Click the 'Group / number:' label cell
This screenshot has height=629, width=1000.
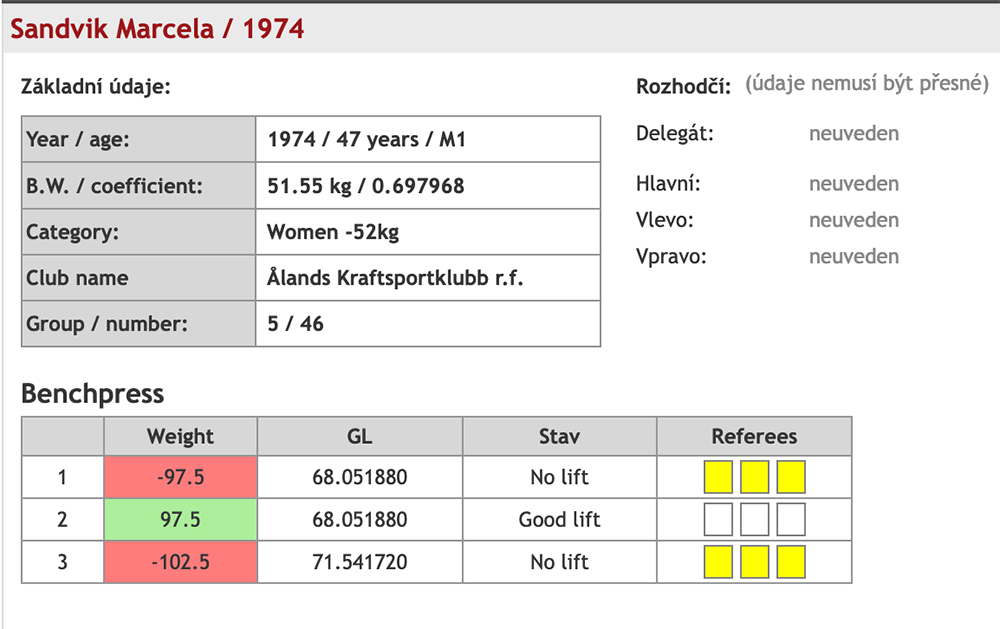coord(138,323)
